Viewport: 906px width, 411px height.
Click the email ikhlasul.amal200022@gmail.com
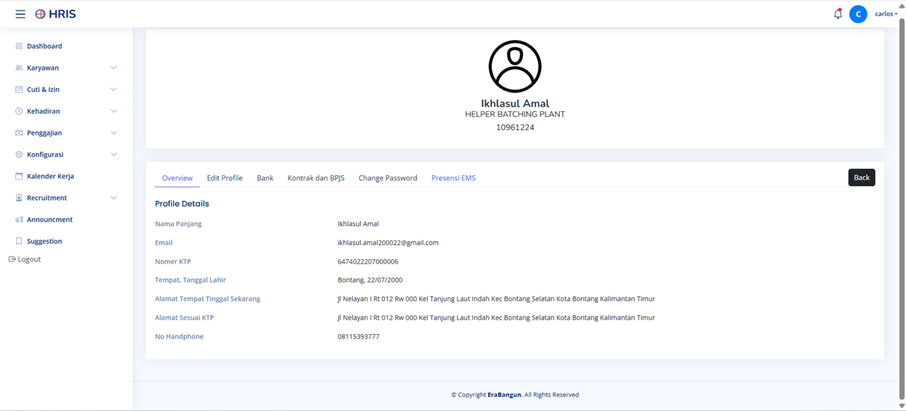pyautogui.click(x=388, y=243)
